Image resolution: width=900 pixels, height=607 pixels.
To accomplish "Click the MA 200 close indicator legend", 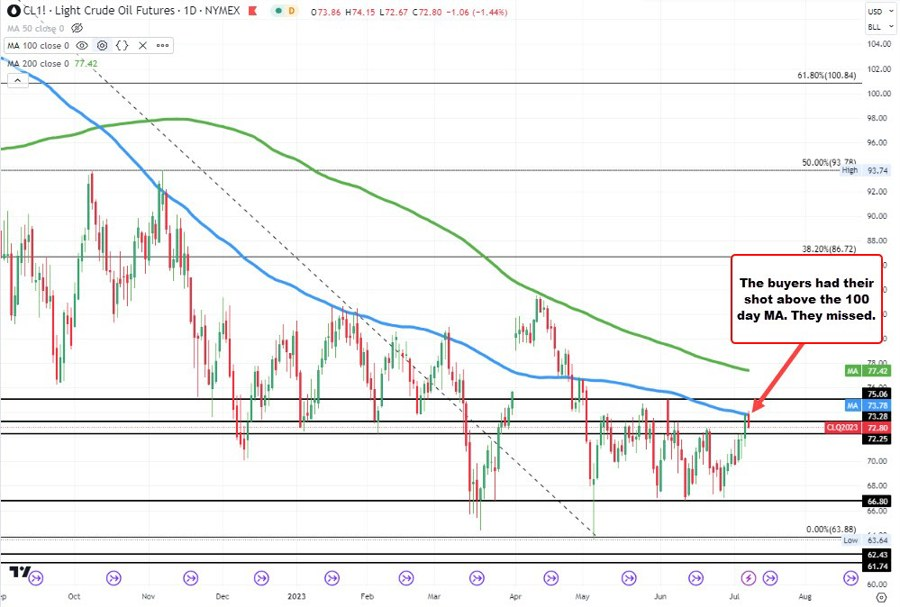I will coord(35,63).
